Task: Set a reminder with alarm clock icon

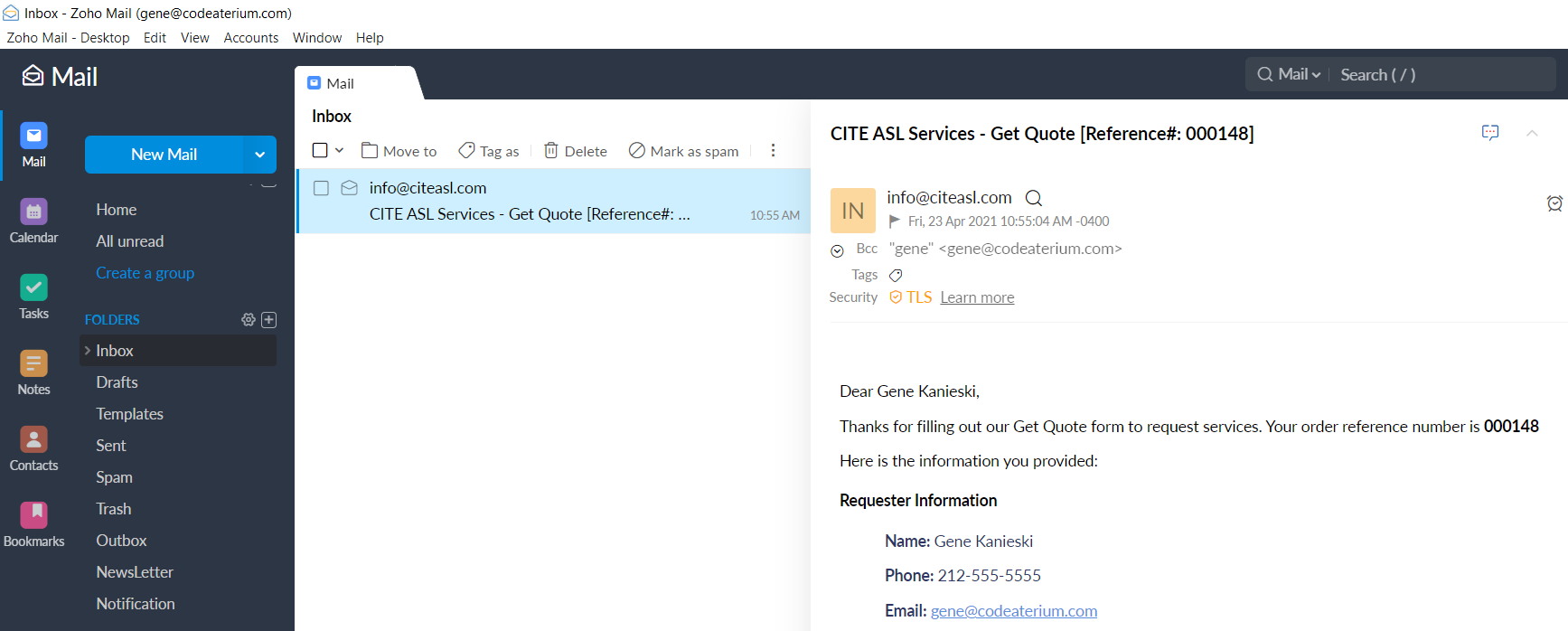Action: click(x=1554, y=203)
